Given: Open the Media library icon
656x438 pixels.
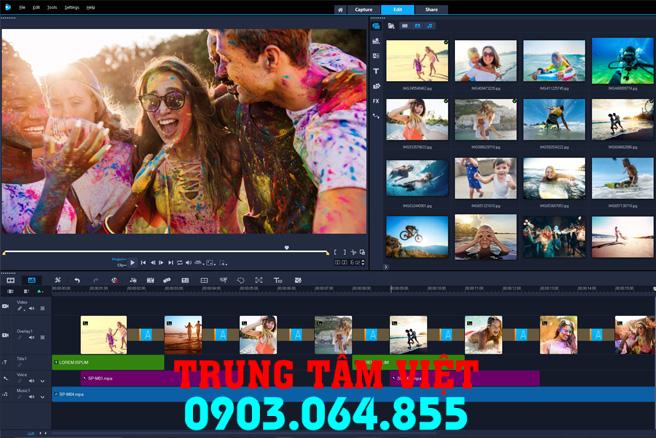Looking at the screenshot, I should click(x=376, y=26).
